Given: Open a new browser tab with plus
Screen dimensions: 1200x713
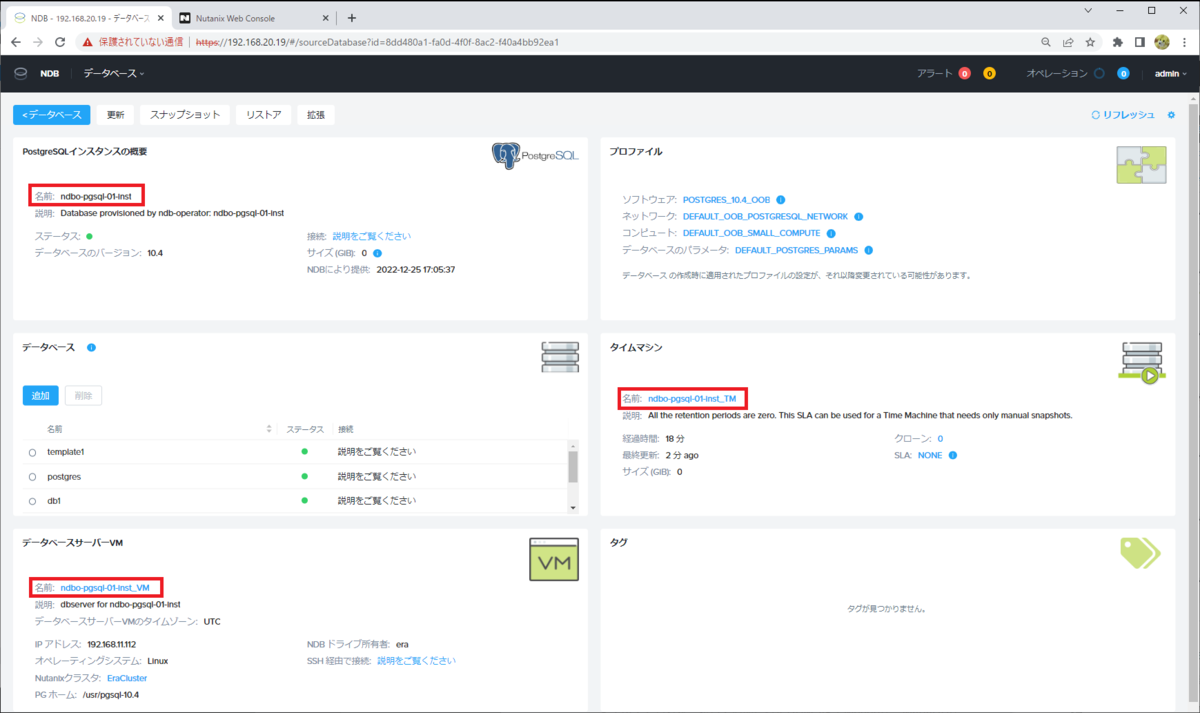Looking at the screenshot, I should 351,17.
